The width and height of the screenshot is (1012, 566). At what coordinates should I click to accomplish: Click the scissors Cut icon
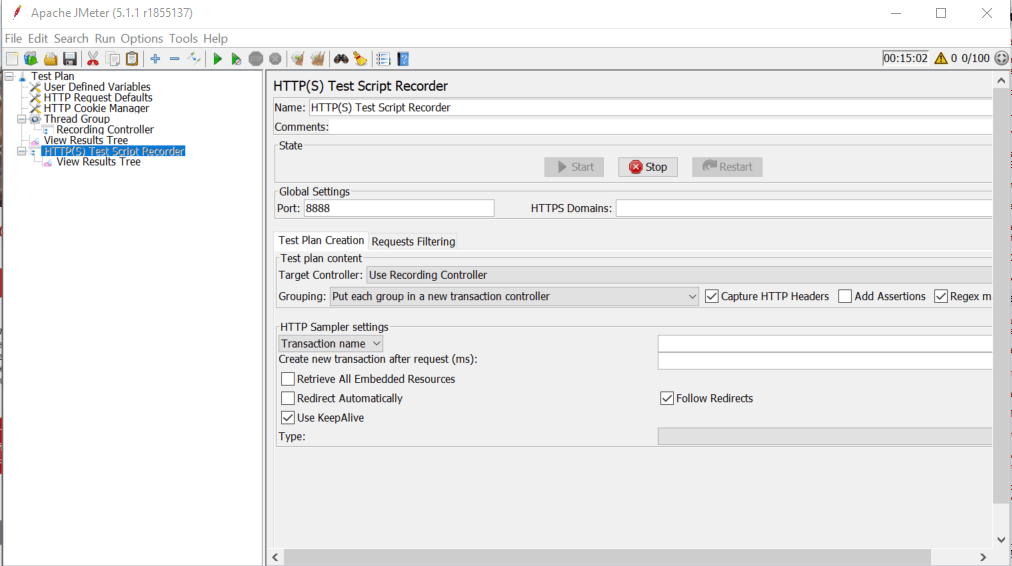pos(93,59)
